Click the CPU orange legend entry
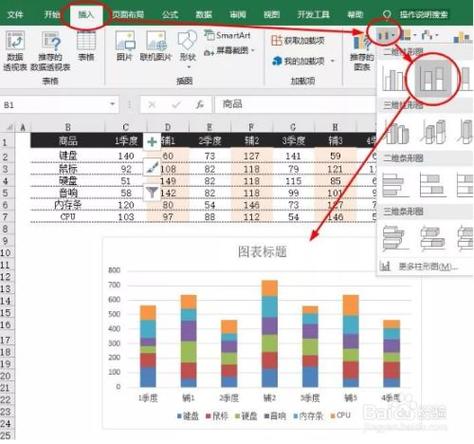The image size is (474, 444). pyautogui.click(x=340, y=415)
